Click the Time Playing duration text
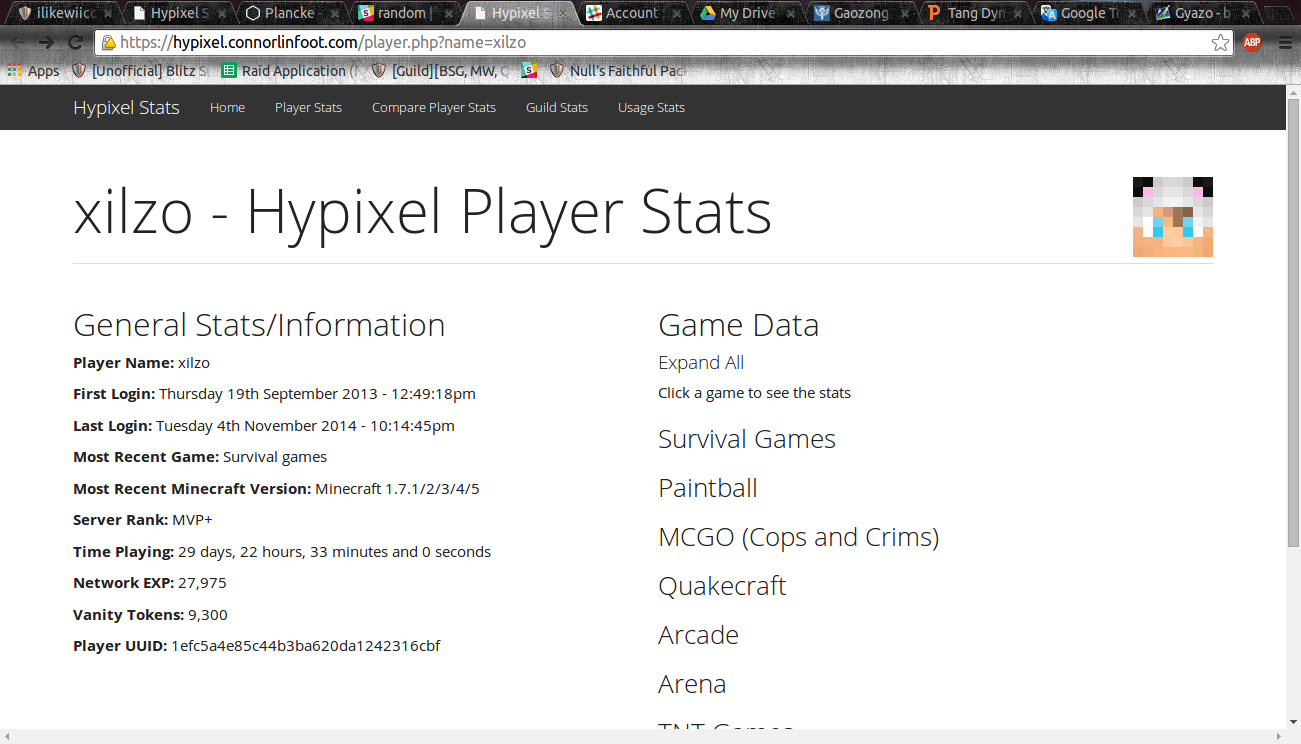 (x=334, y=552)
